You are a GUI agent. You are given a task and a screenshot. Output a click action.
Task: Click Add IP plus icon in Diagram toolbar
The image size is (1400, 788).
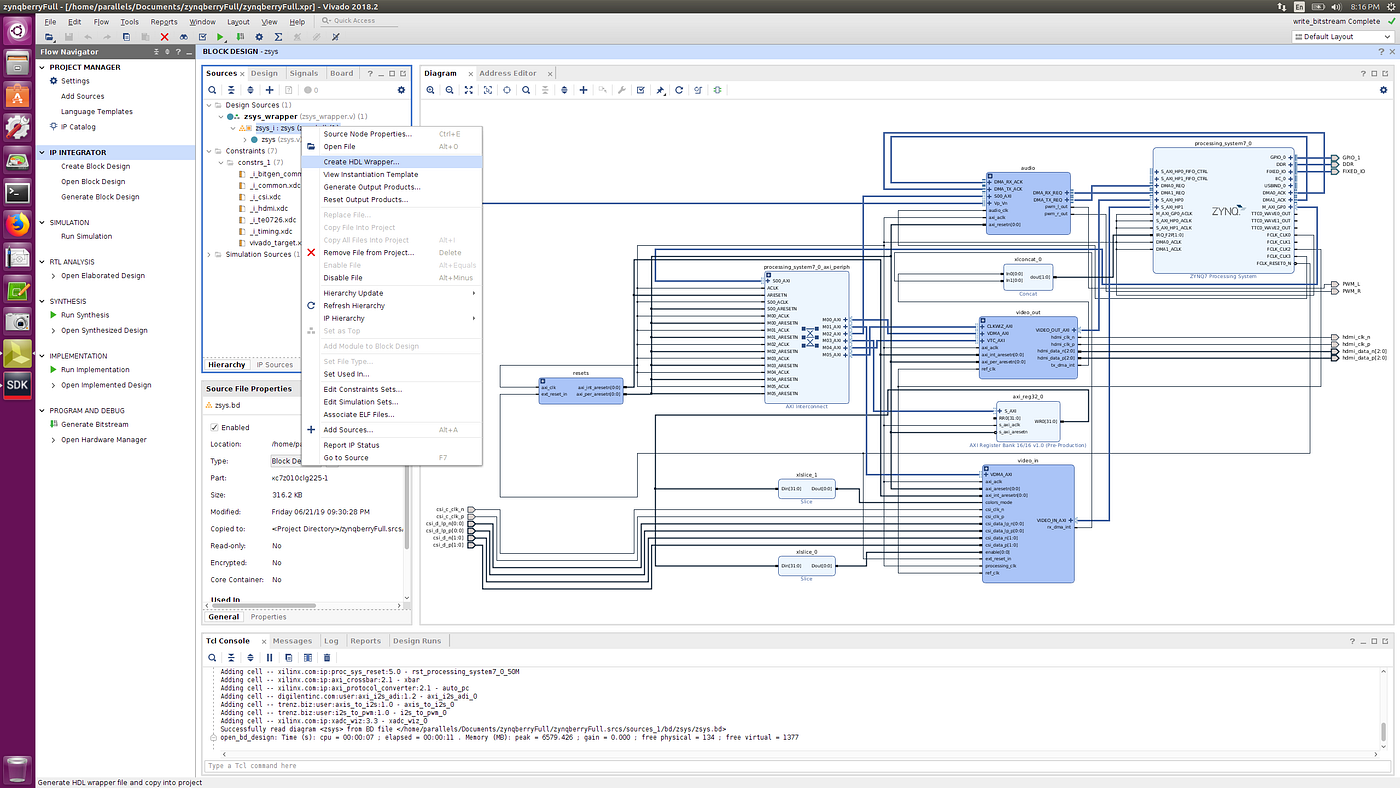(x=584, y=90)
